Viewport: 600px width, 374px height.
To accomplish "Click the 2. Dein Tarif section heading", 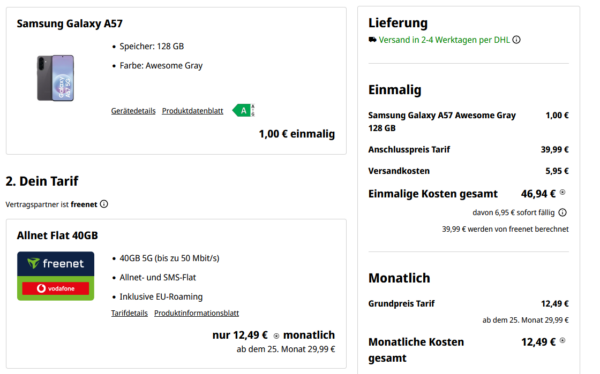I will coord(42,181).
